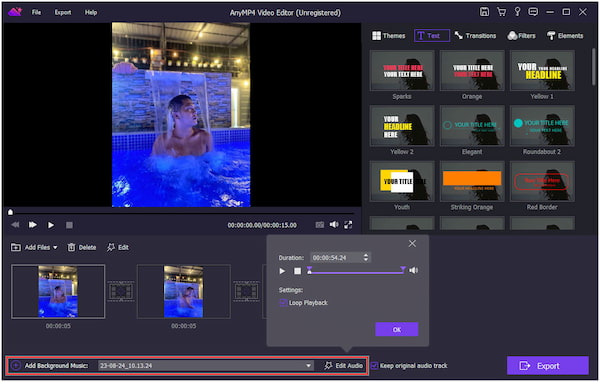
Task: Click the add background music plus icon
Action: [16, 366]
